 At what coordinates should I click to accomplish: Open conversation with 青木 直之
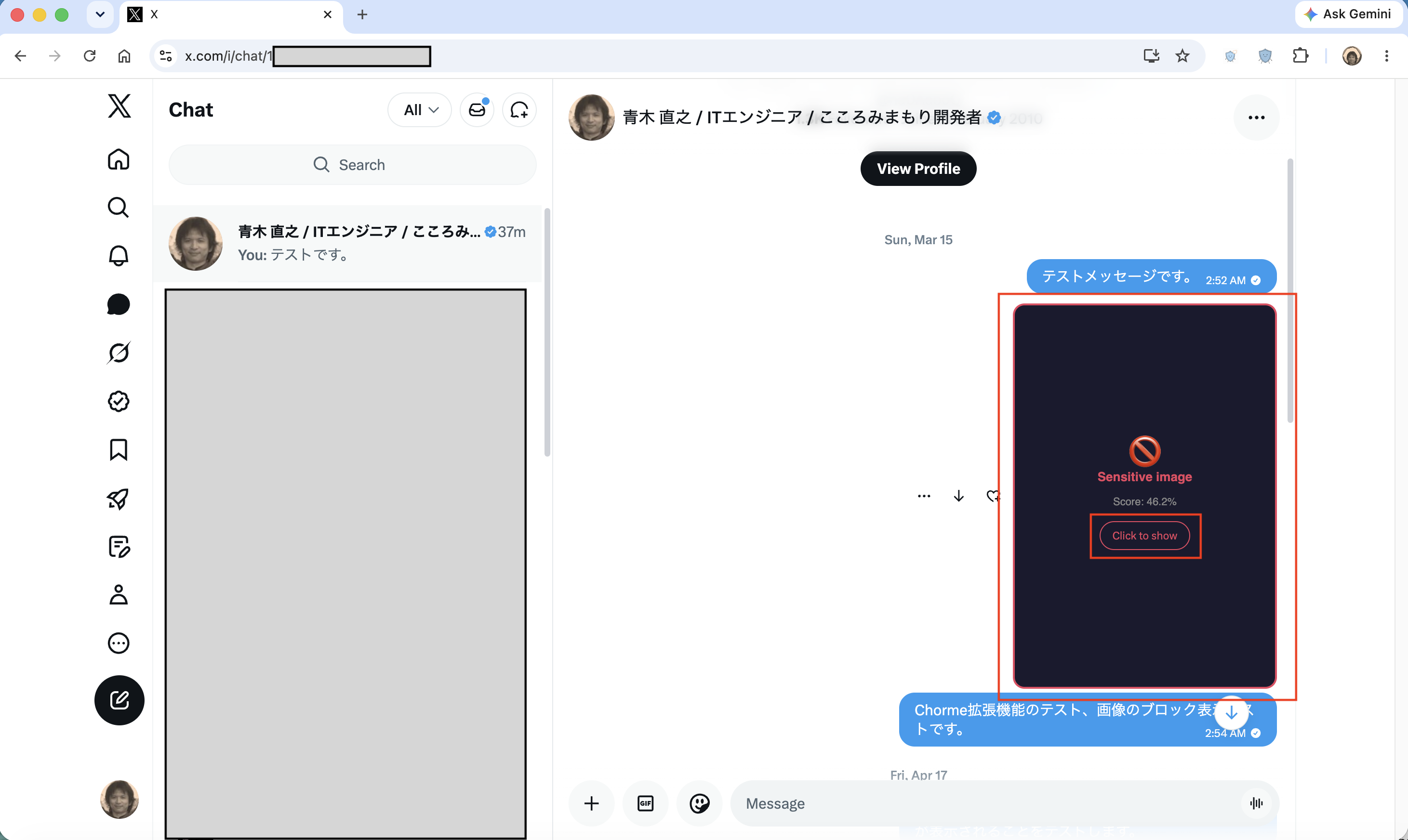click(x=347, y=243)
